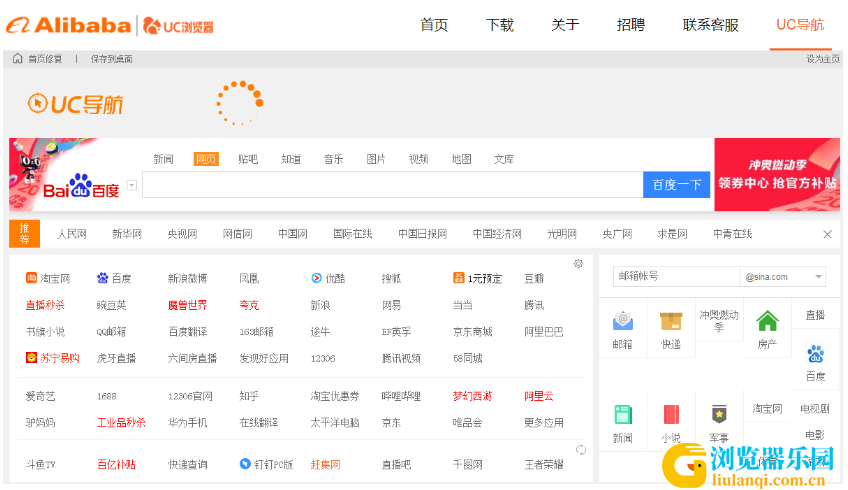848x490 pixels.
Task: Click the 百度一下 search button
Action: (x=676, y=185)
